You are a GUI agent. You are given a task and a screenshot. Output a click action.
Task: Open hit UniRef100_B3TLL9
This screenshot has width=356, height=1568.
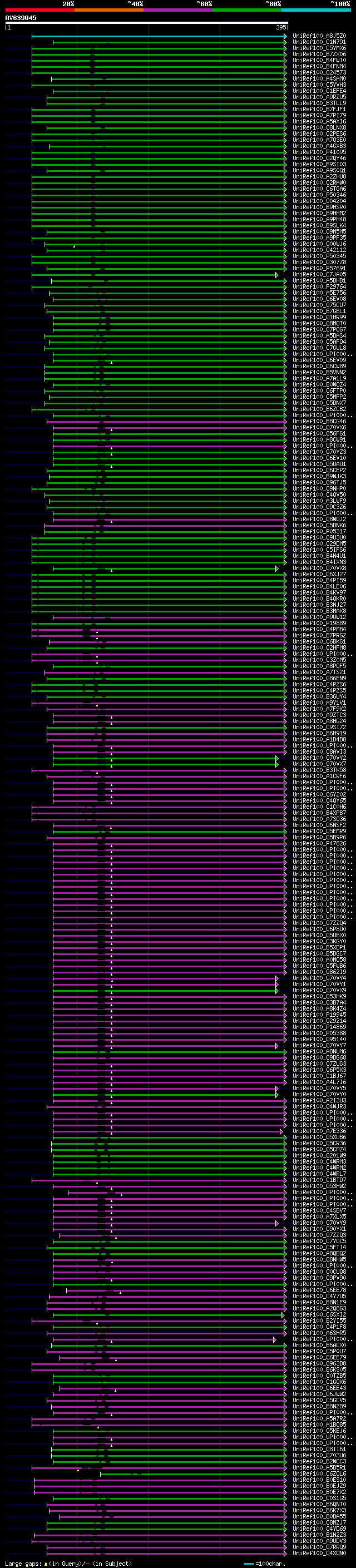(319, 103)
